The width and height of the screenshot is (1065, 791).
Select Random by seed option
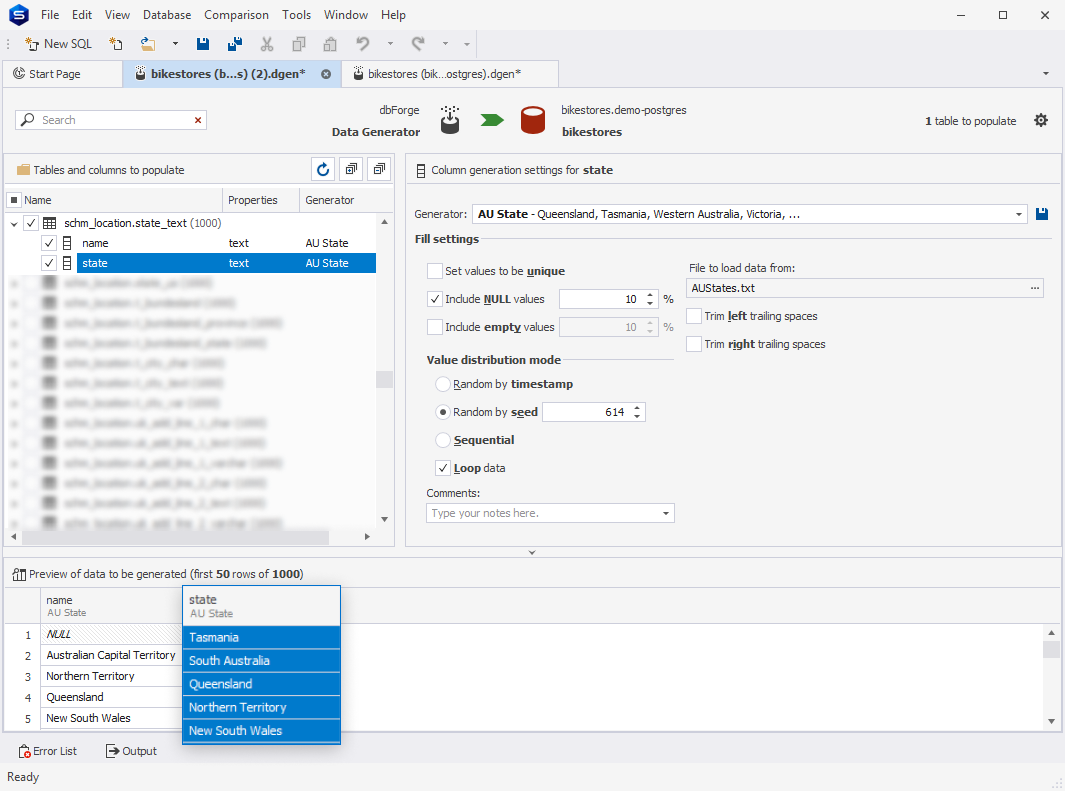click(x=443, y=412)
